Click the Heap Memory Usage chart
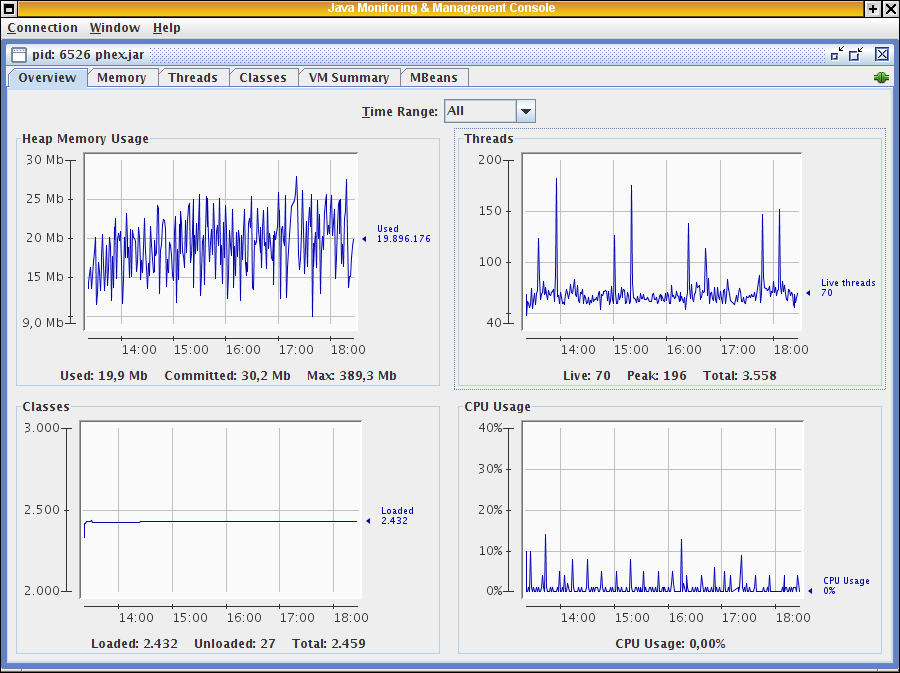The image size is (900, 673). click(x=221, y=242)
